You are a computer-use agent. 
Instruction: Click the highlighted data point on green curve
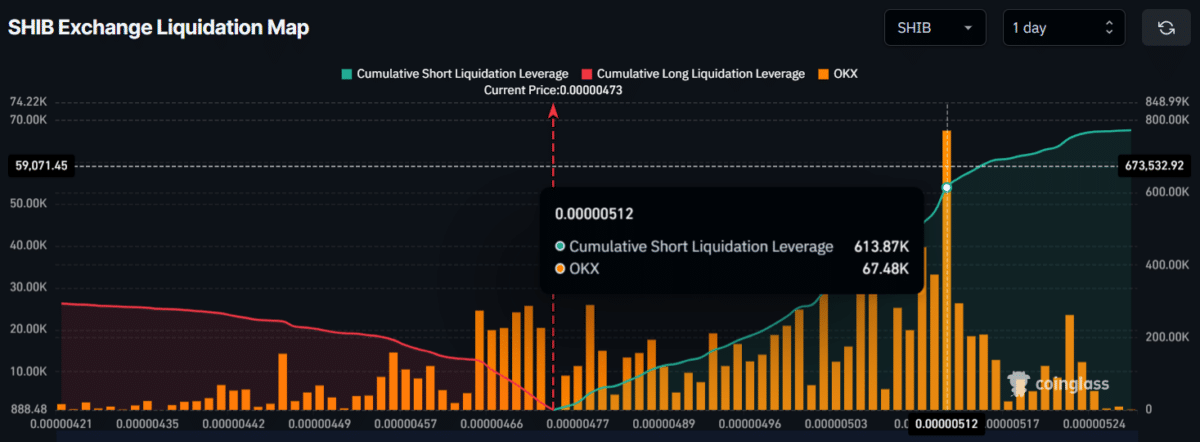pos(947,188)
